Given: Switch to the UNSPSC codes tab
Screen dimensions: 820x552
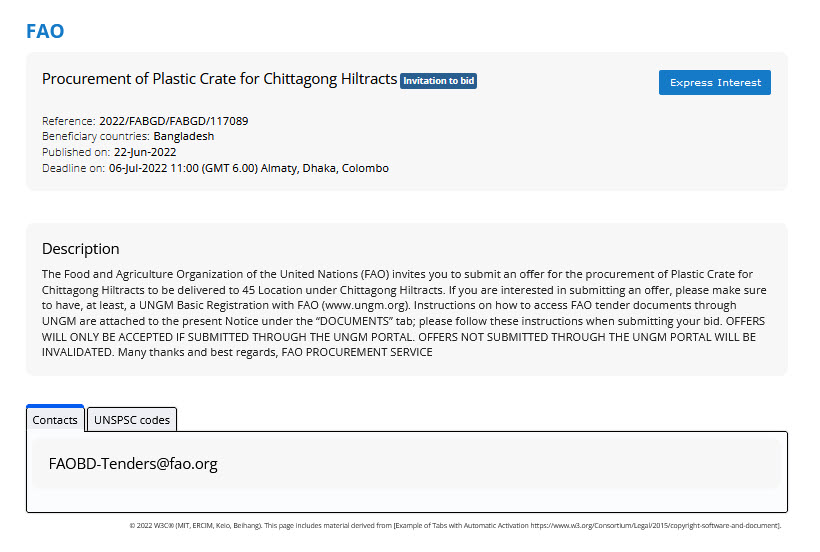Looking at the screenshot, I should pos(132,420).
